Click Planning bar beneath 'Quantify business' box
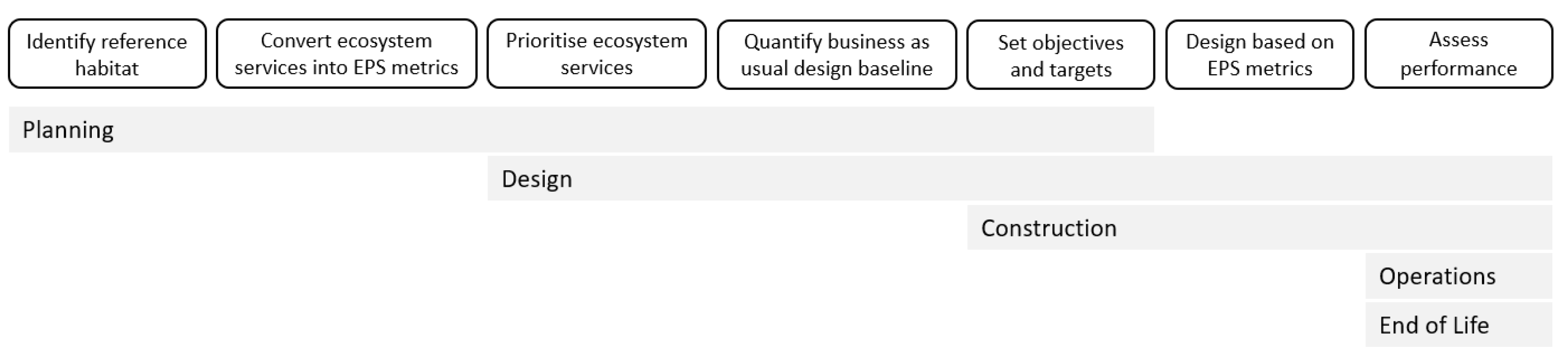 tap(836, 130)
